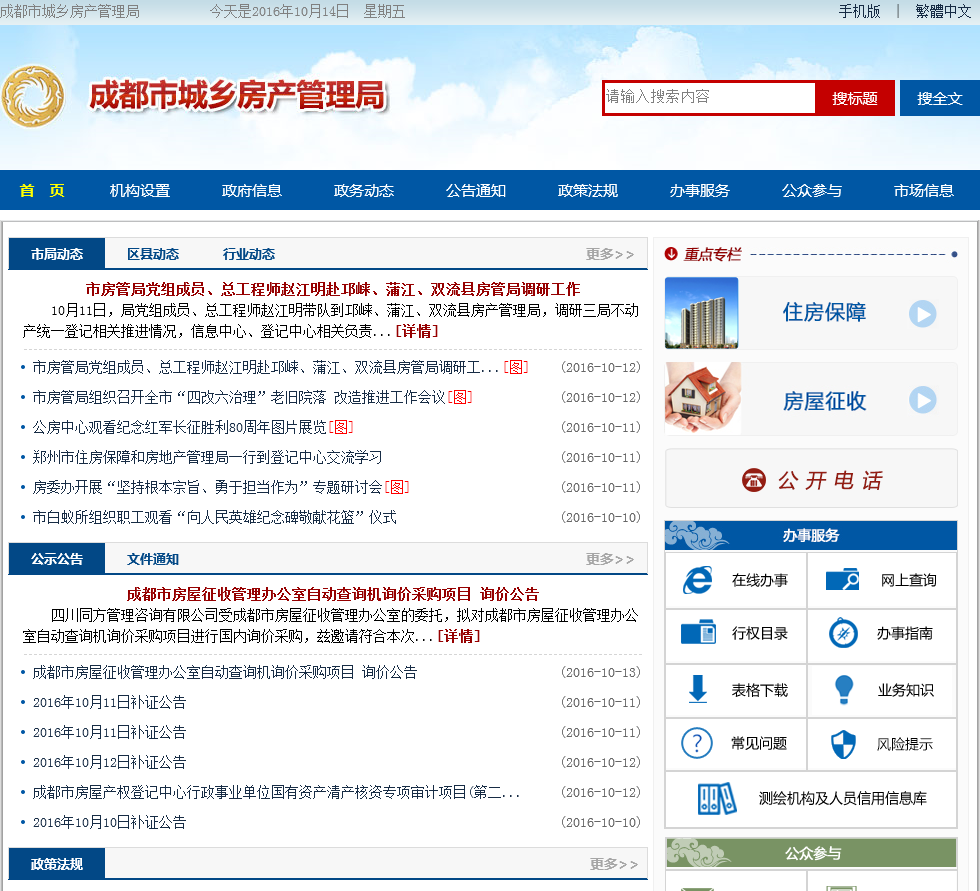Expand 更多 in 市局动态 section
The image size is (980, 891).
point(610,254)
